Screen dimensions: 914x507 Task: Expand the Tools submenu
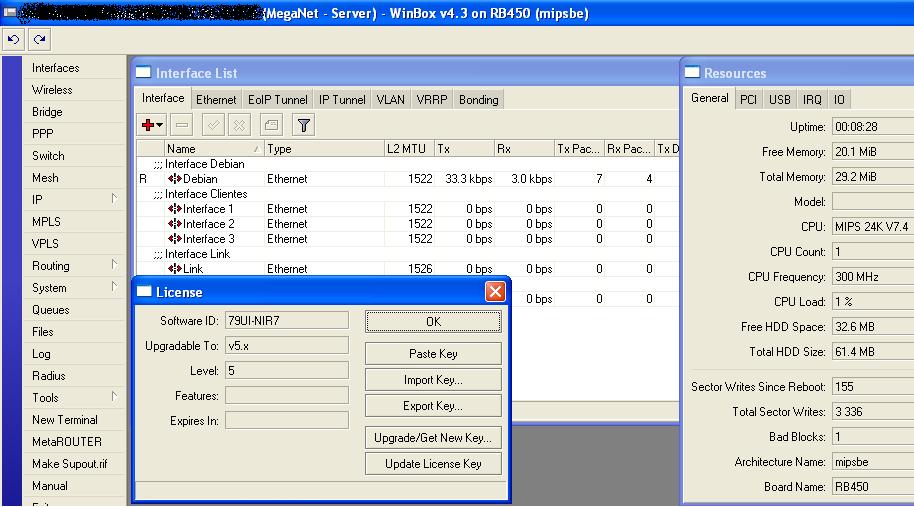114,397
